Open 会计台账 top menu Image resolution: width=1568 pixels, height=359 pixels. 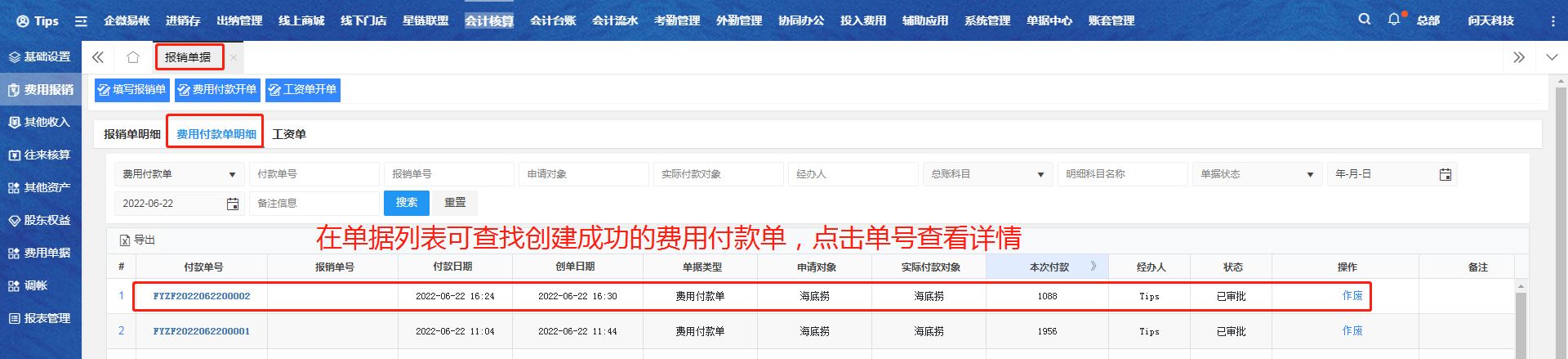pyautogui.click(x=553, y=21)
